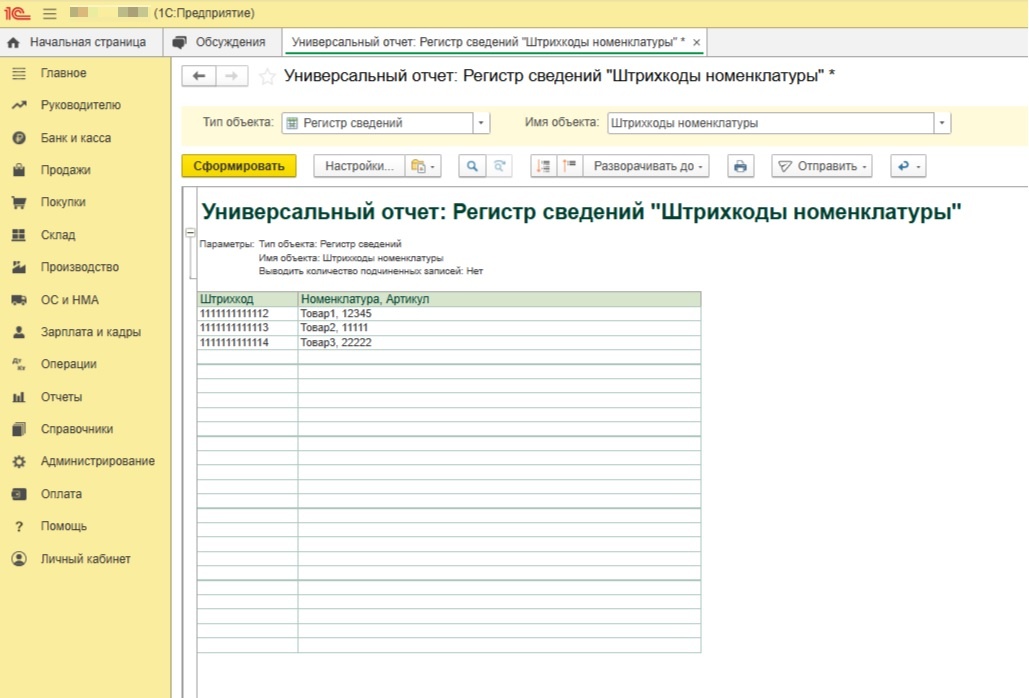Click the Имя объекта input field
The width and height of the screenshot is (1029, 698).
[x=770, y=123]
